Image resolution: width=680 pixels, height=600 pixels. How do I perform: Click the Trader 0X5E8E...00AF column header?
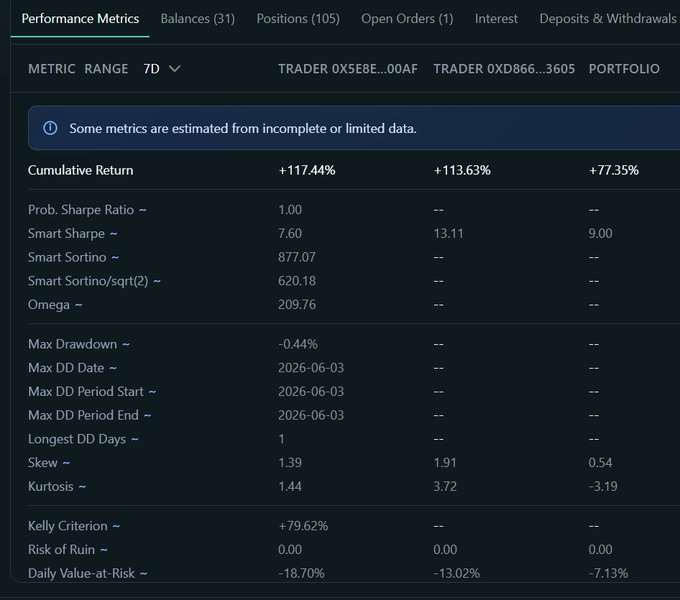pyautogui.click(x=348, y=69)
